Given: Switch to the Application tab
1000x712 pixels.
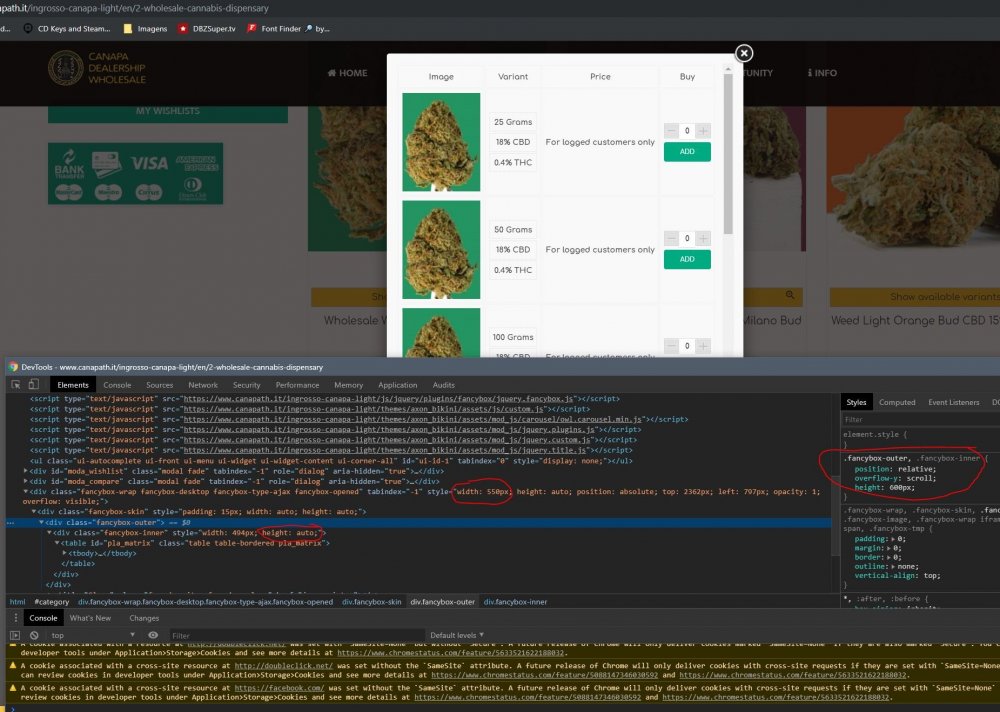Looking at the screenshot, I should point(397,385).
